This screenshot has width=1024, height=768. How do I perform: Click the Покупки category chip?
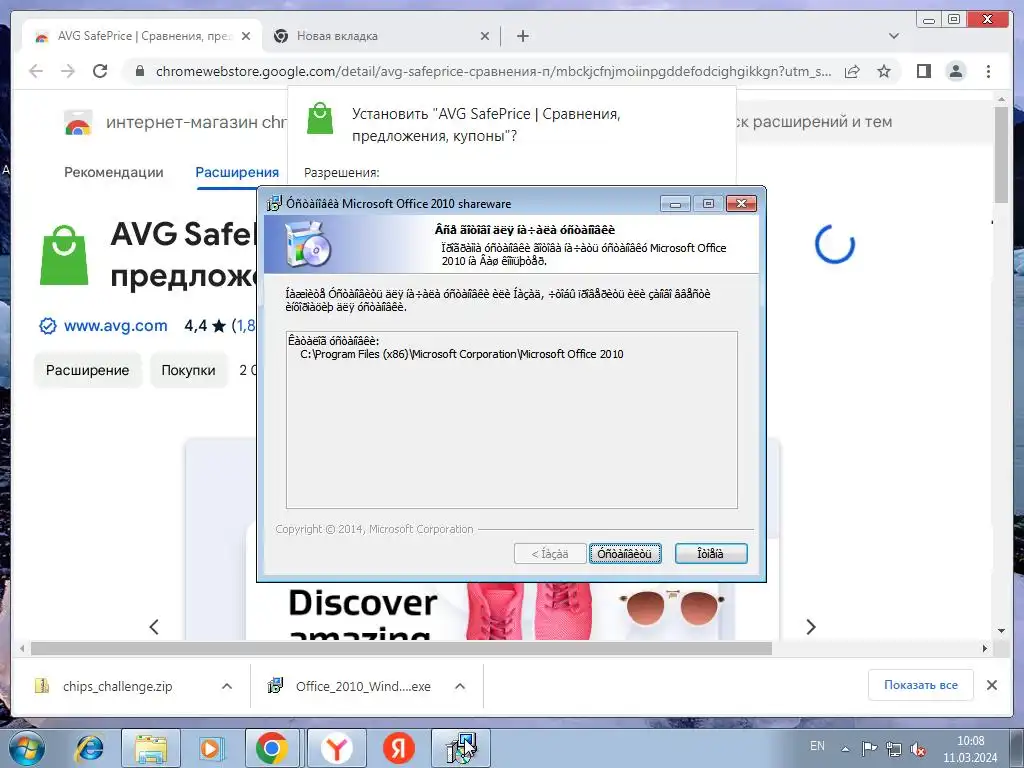click(188, 370)
